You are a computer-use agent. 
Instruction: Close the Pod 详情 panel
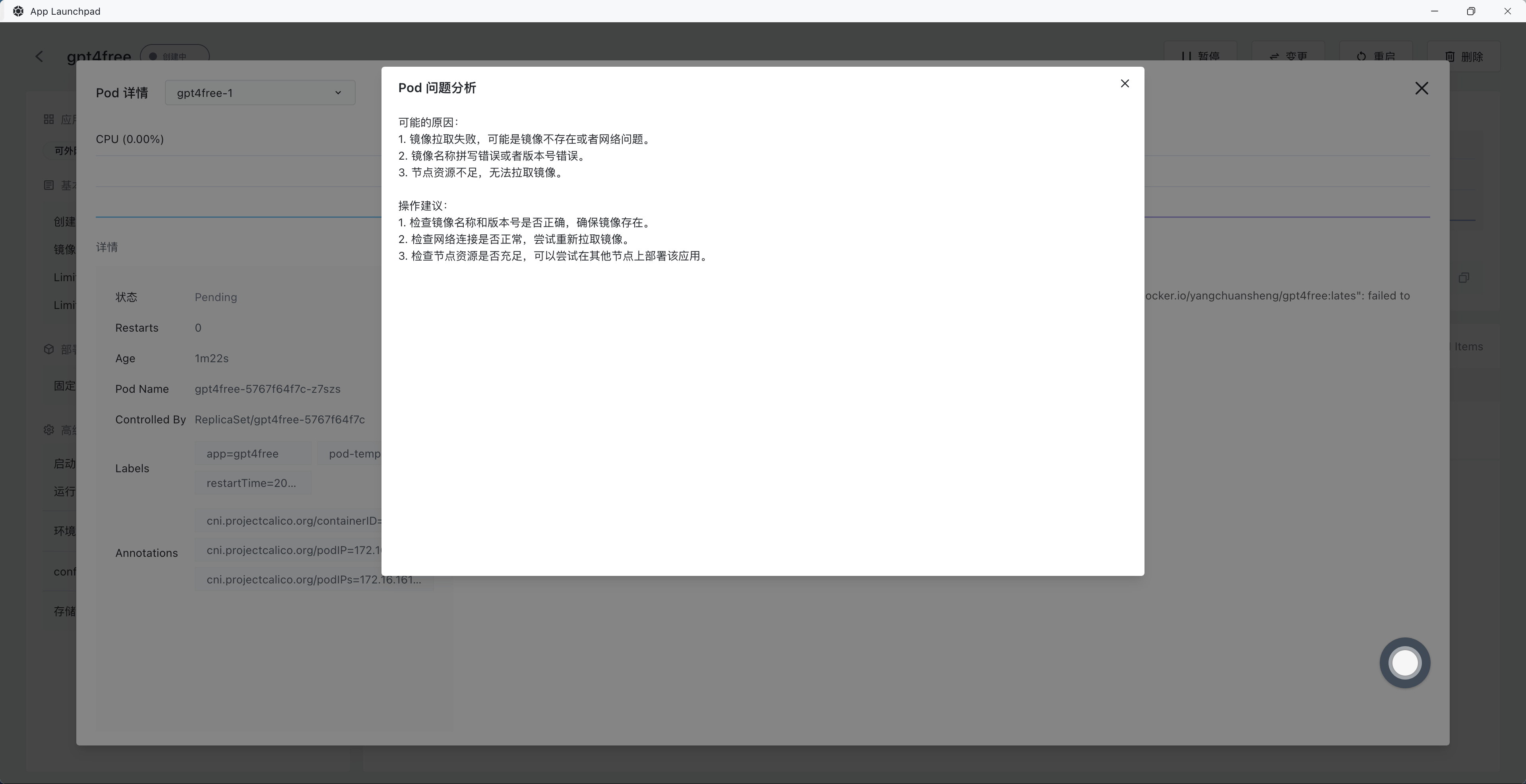point(1421,88)
